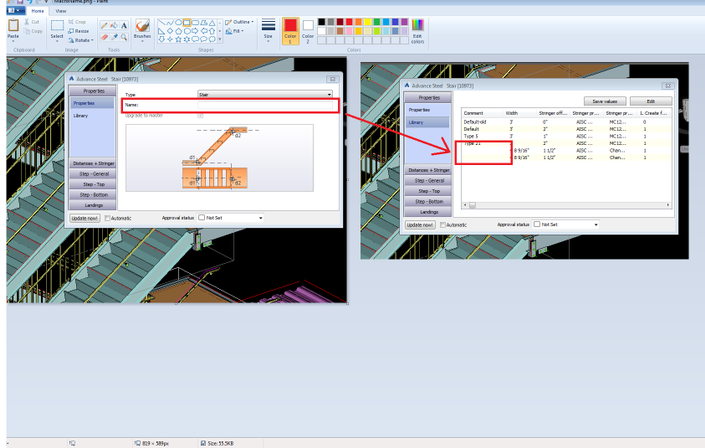Open Step - Bottom in right dialog
This screenshot has height=448, width=705.
pos(429,202)
